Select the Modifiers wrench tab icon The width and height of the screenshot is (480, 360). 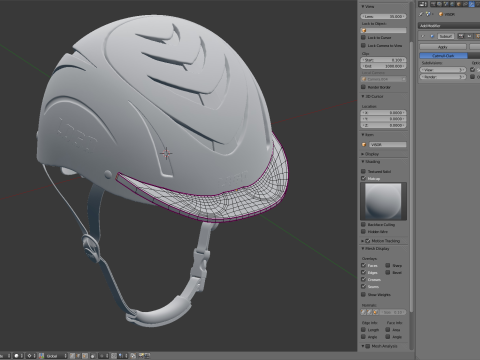472,4
